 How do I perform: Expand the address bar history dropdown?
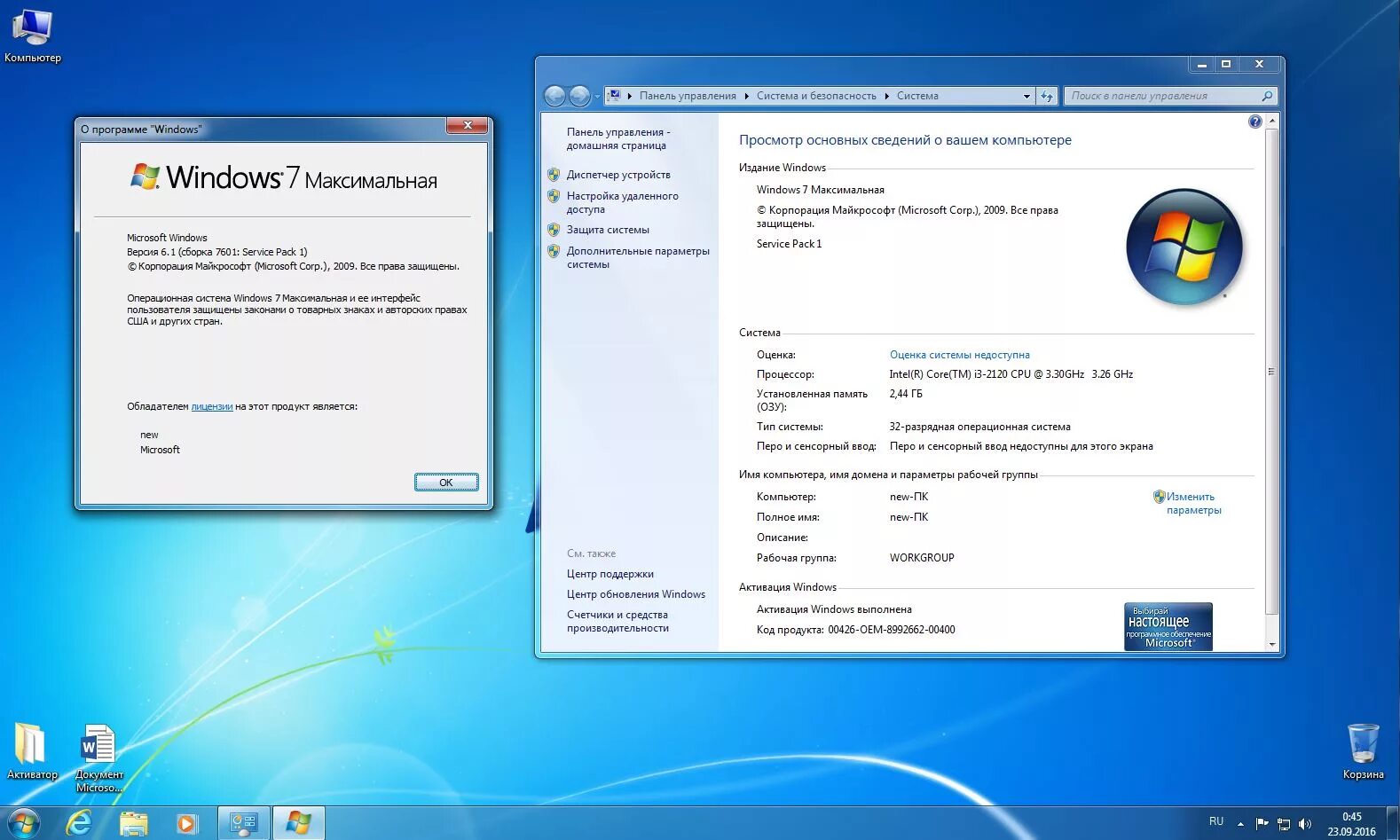tap(1026, 96)
